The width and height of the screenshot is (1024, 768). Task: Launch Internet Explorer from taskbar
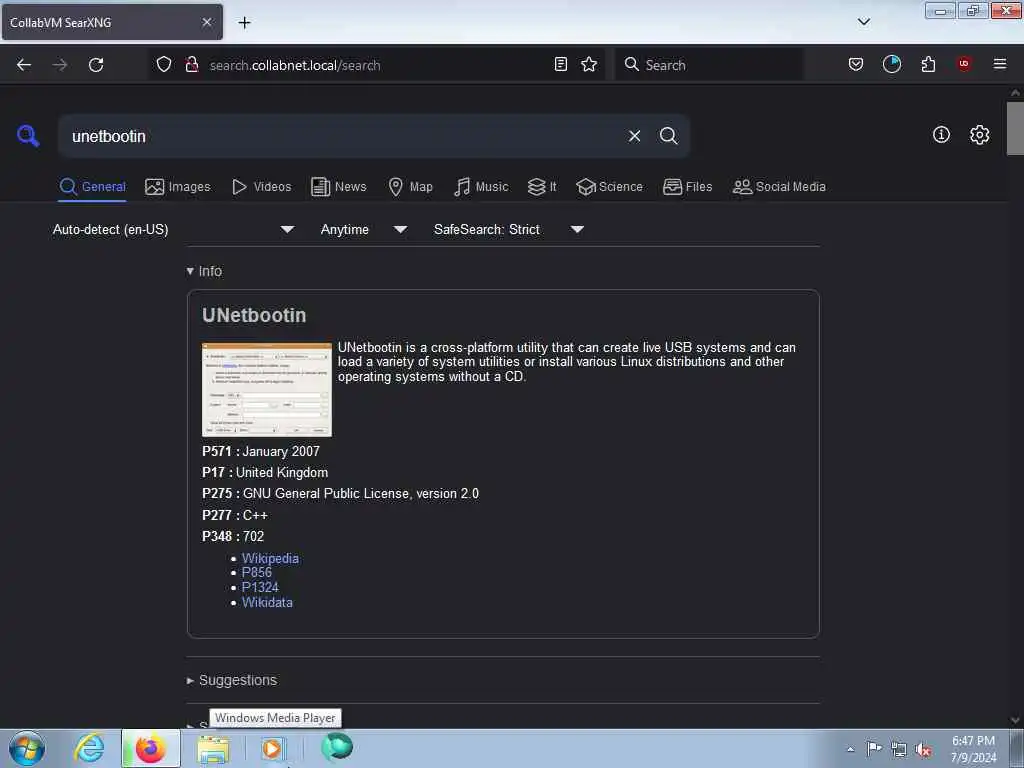point(89,748)
